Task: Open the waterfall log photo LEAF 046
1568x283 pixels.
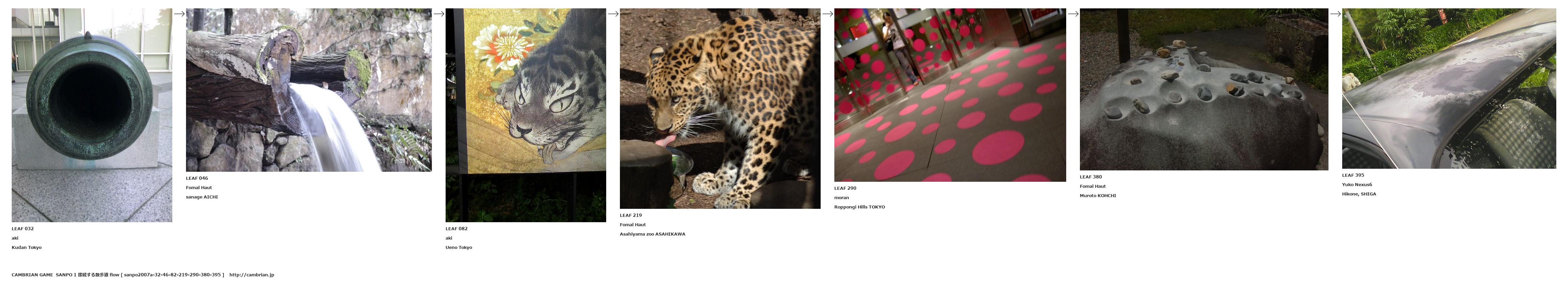Action: (x=308, y=90)
